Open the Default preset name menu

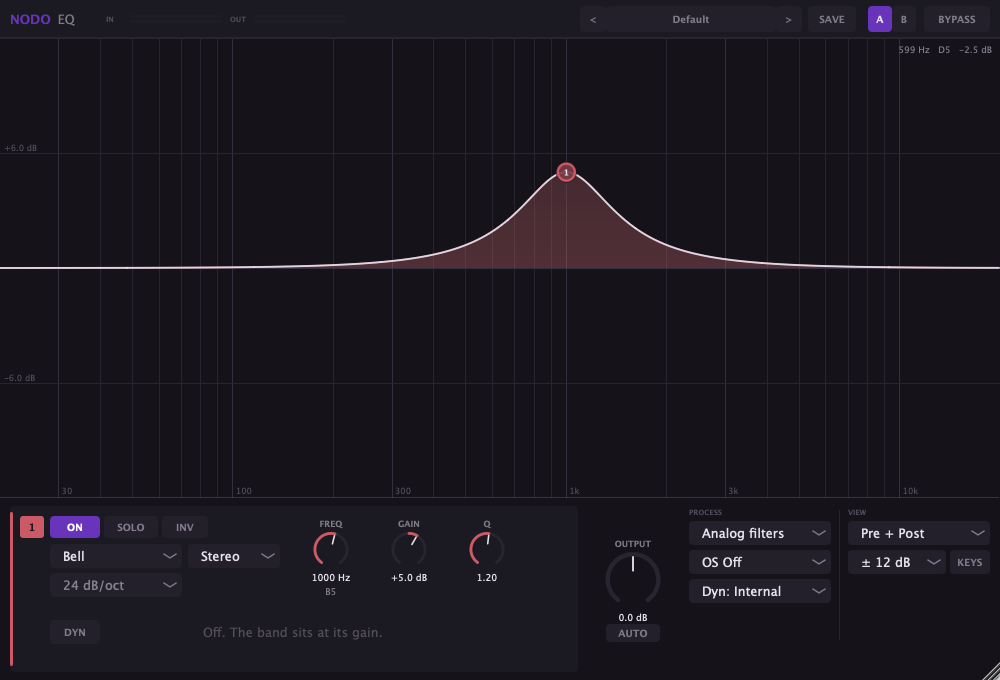coord(691,19)
